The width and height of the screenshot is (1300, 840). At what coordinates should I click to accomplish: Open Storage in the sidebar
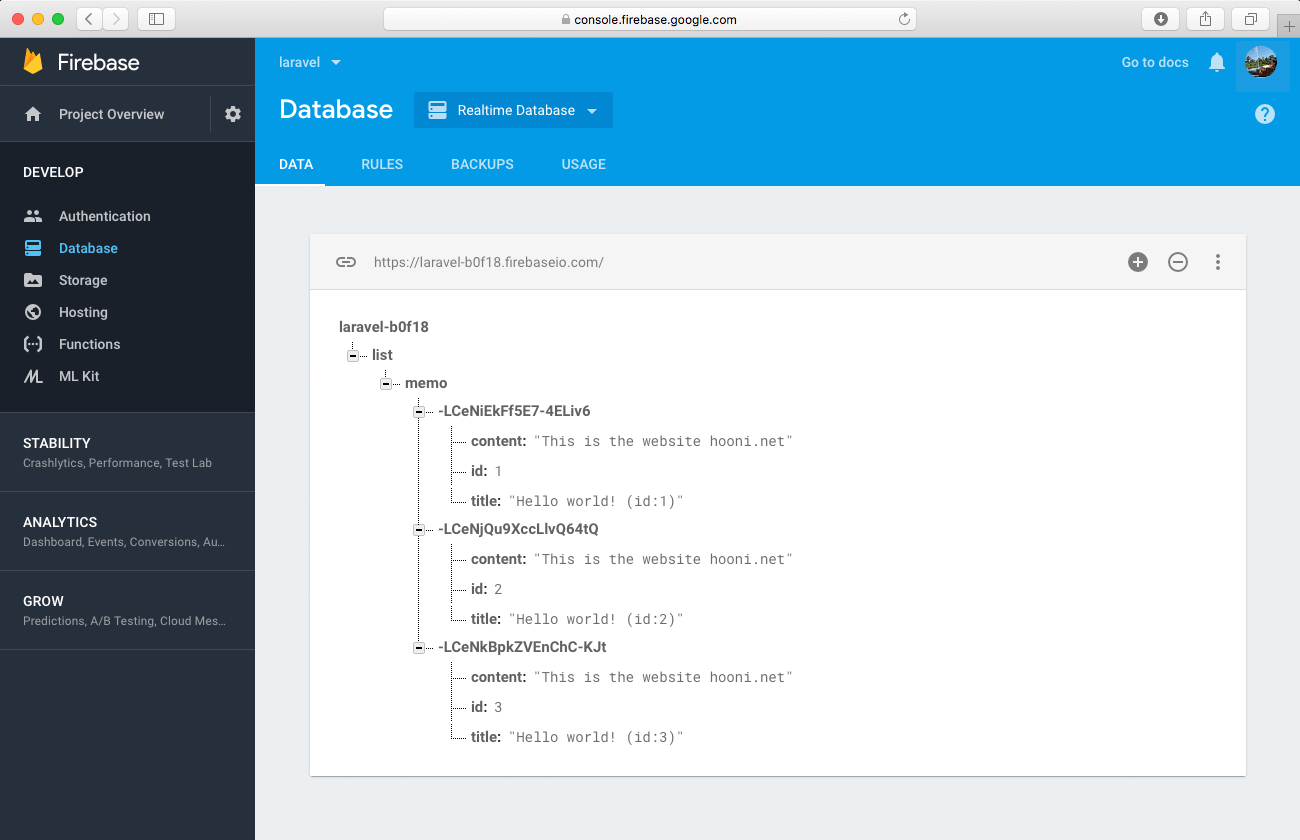(x=83, y=280)
